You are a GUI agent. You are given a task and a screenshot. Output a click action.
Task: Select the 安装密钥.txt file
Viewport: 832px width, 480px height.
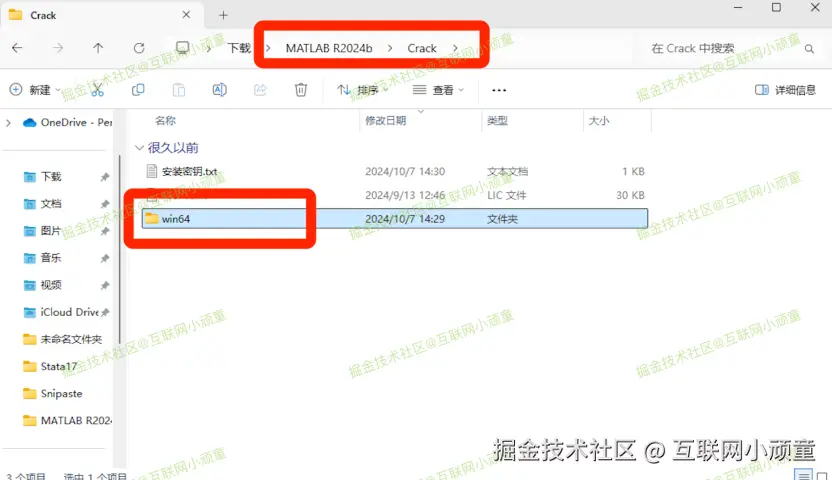(x=189, y=171)
